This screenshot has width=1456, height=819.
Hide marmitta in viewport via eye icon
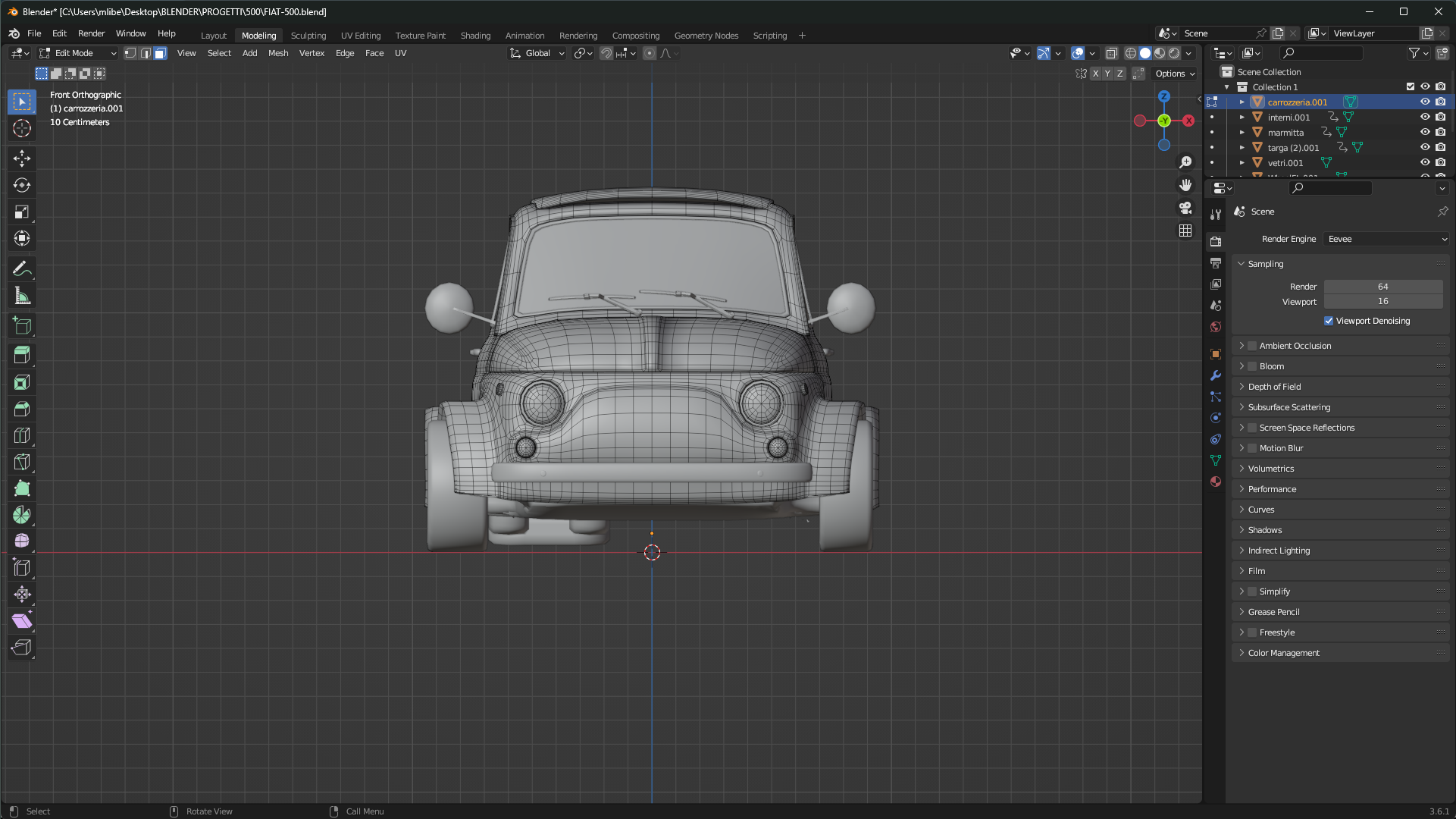tap(1425, 132)
